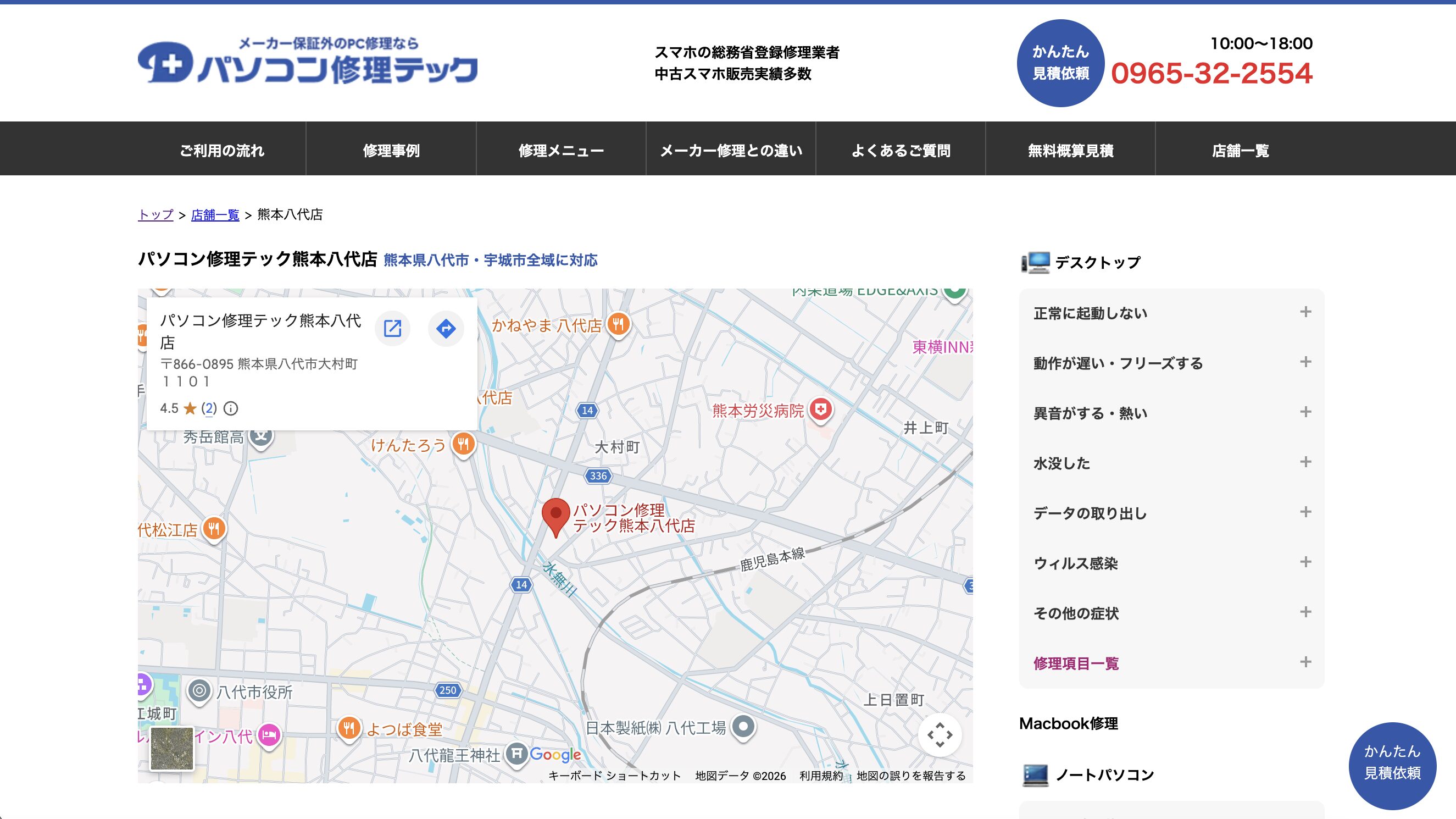This screenshot has width=1456, height=819.
Task: Click route 250 road badge on map
Action: coord(448,690)
